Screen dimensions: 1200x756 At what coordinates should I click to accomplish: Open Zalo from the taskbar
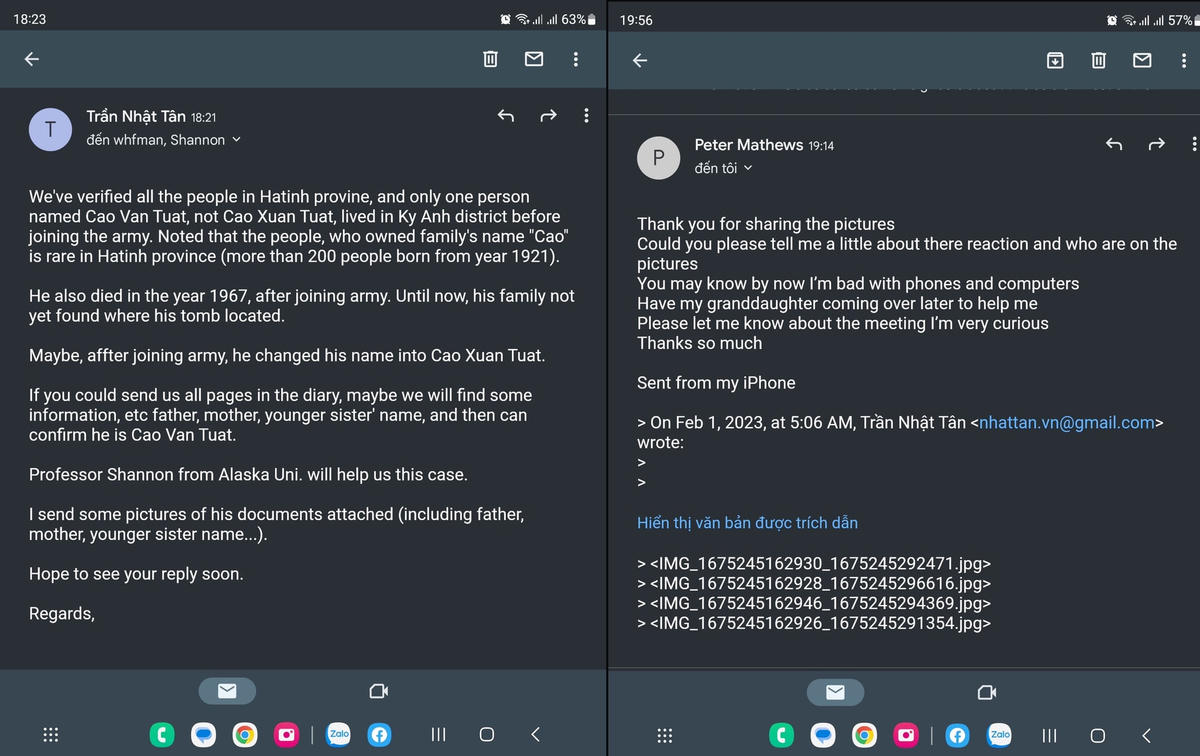coord(338,735)
